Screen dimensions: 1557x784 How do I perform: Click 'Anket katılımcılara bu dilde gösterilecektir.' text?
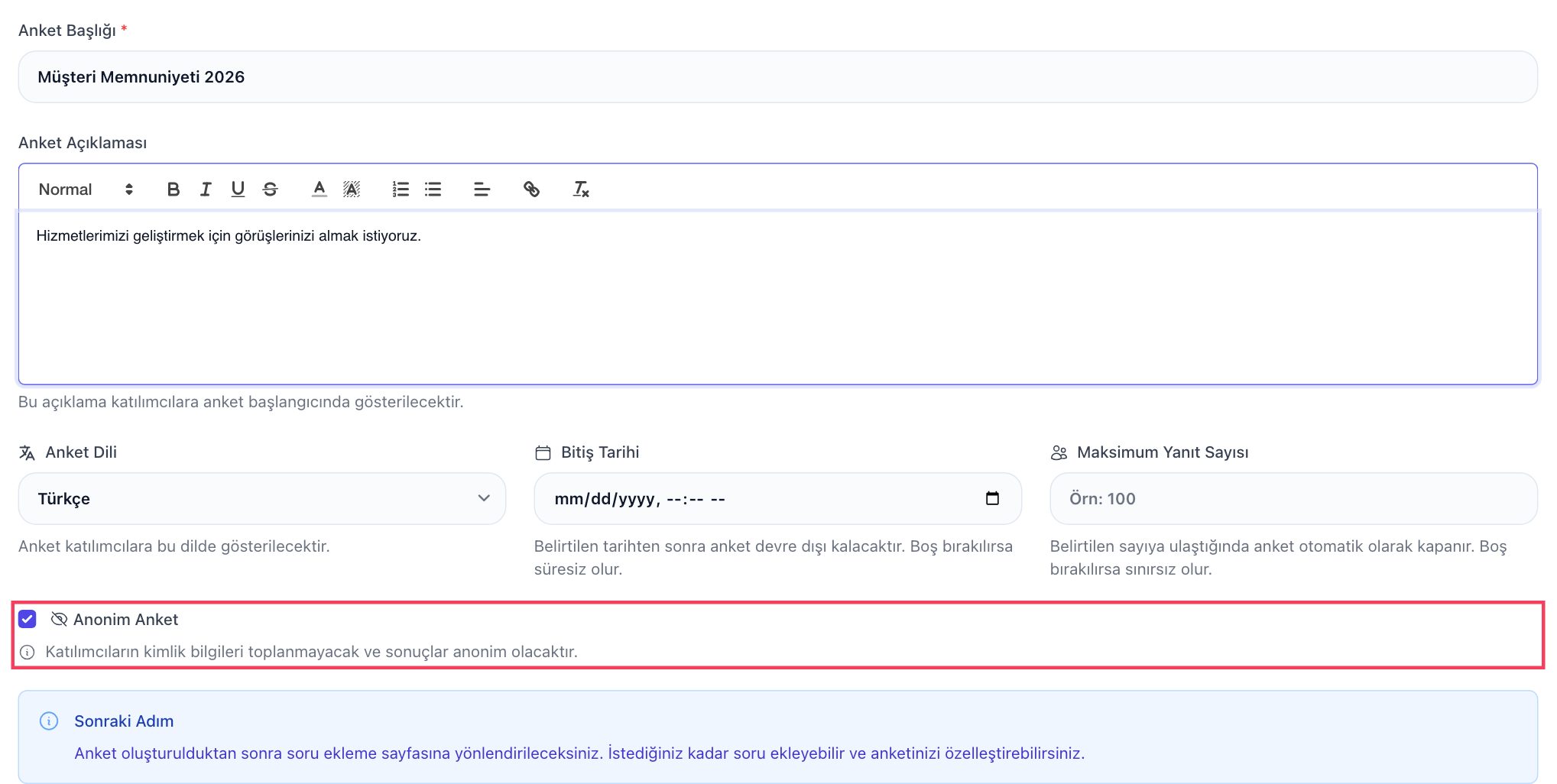click(x=174, y=546)
